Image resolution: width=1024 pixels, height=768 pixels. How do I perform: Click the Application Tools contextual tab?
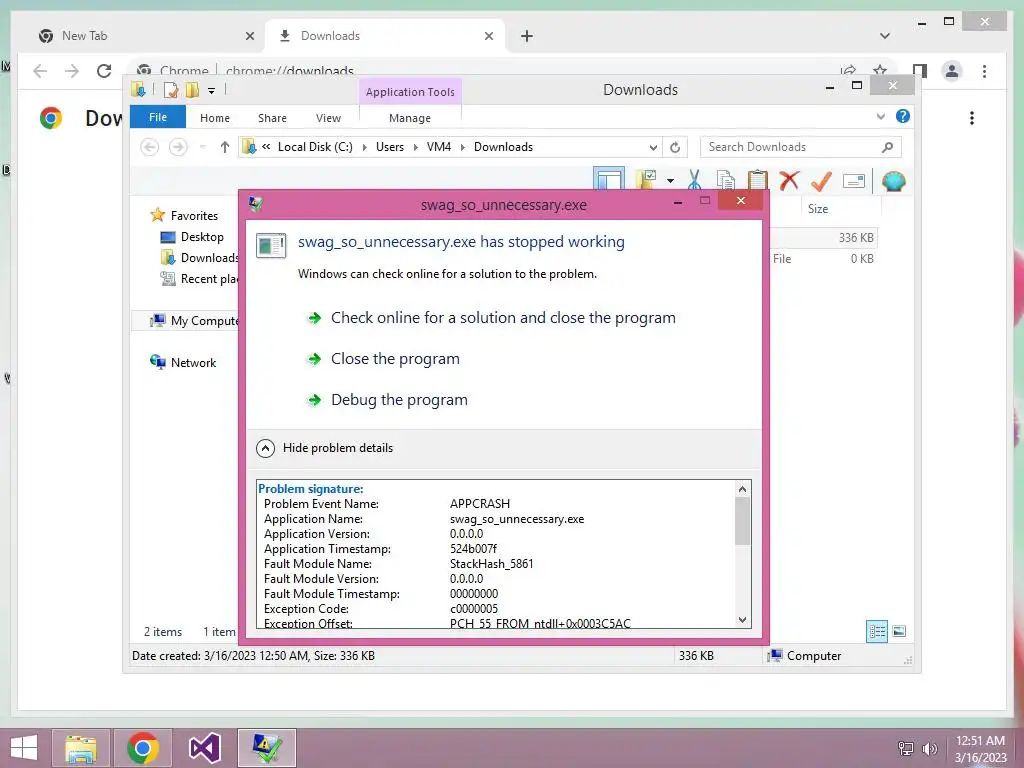coord(410,92)
